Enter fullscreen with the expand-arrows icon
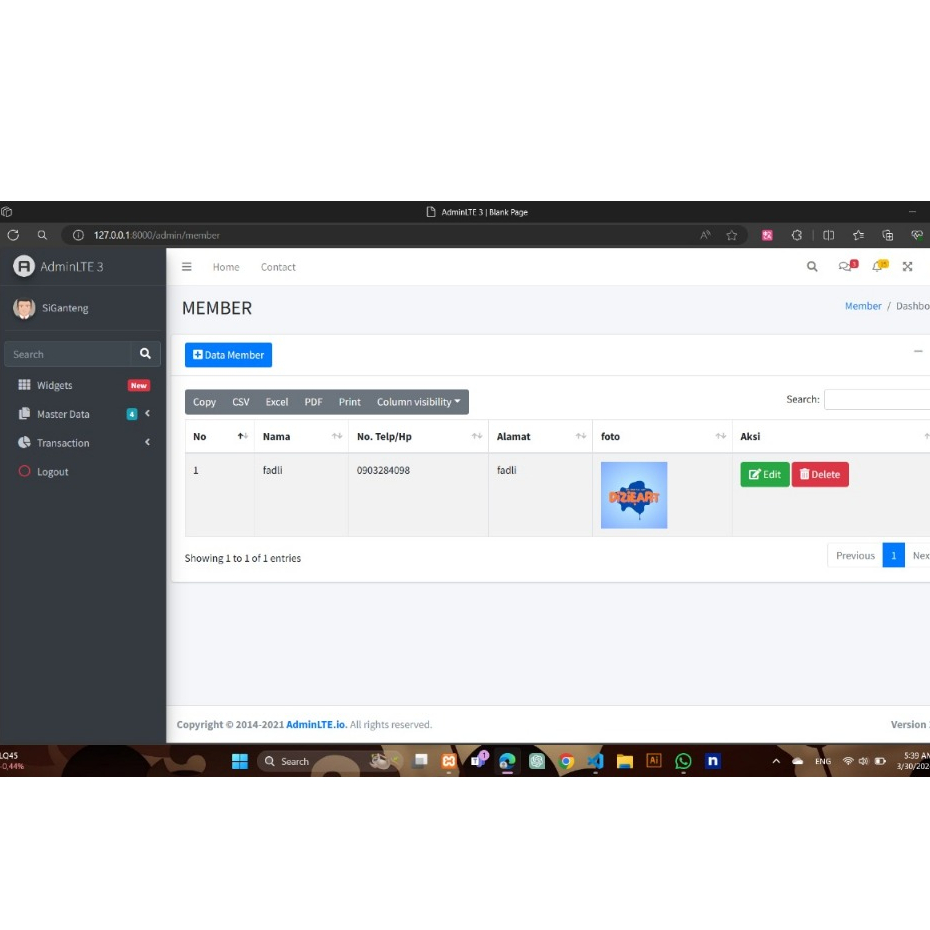Screen dimensions: 930x930 click(x=906, y=267)
